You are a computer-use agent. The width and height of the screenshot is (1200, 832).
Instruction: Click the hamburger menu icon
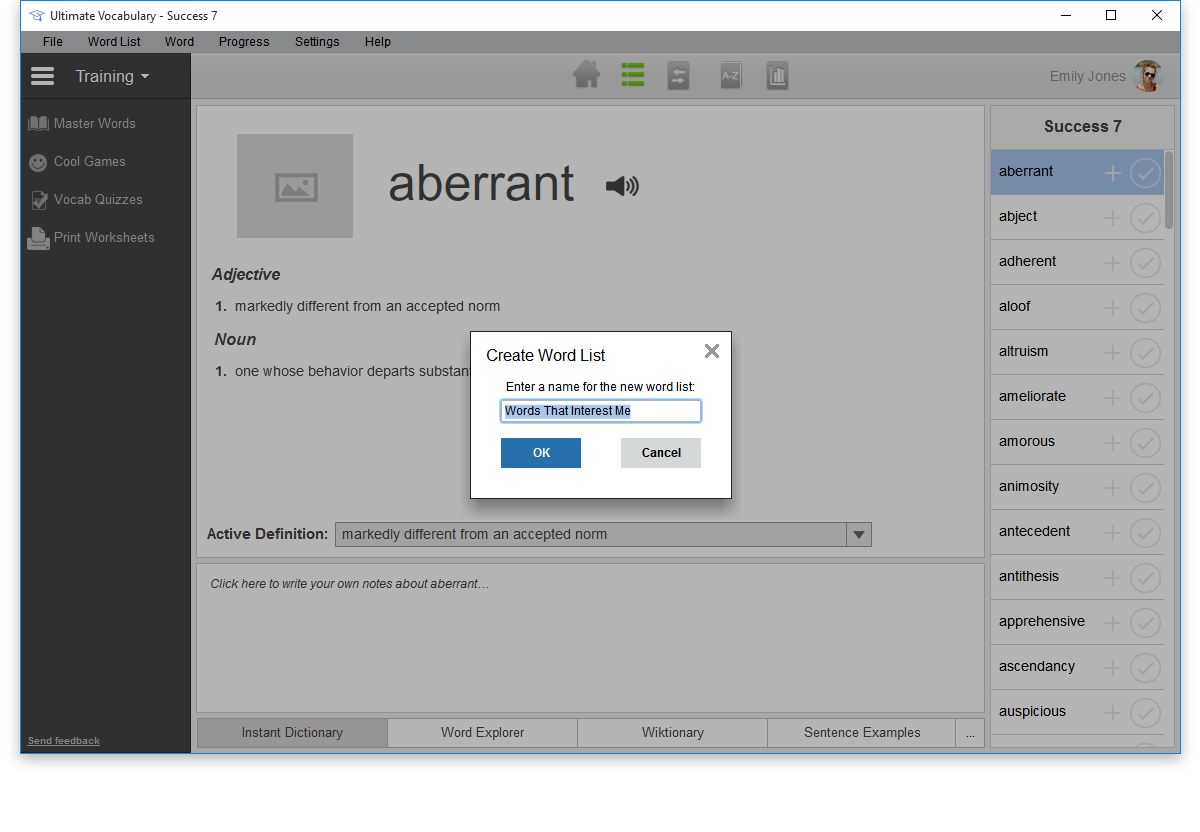click(x=42, y=77)
